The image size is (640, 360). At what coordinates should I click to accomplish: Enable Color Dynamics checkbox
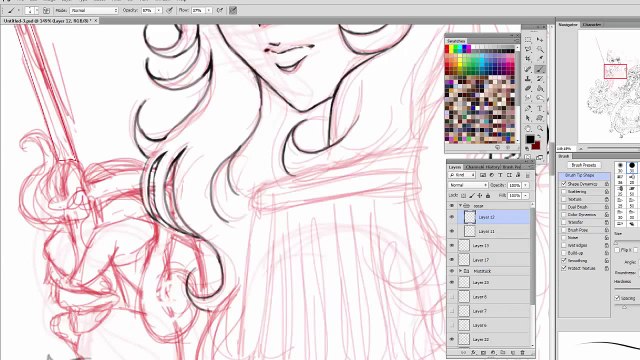click(564, 215)
